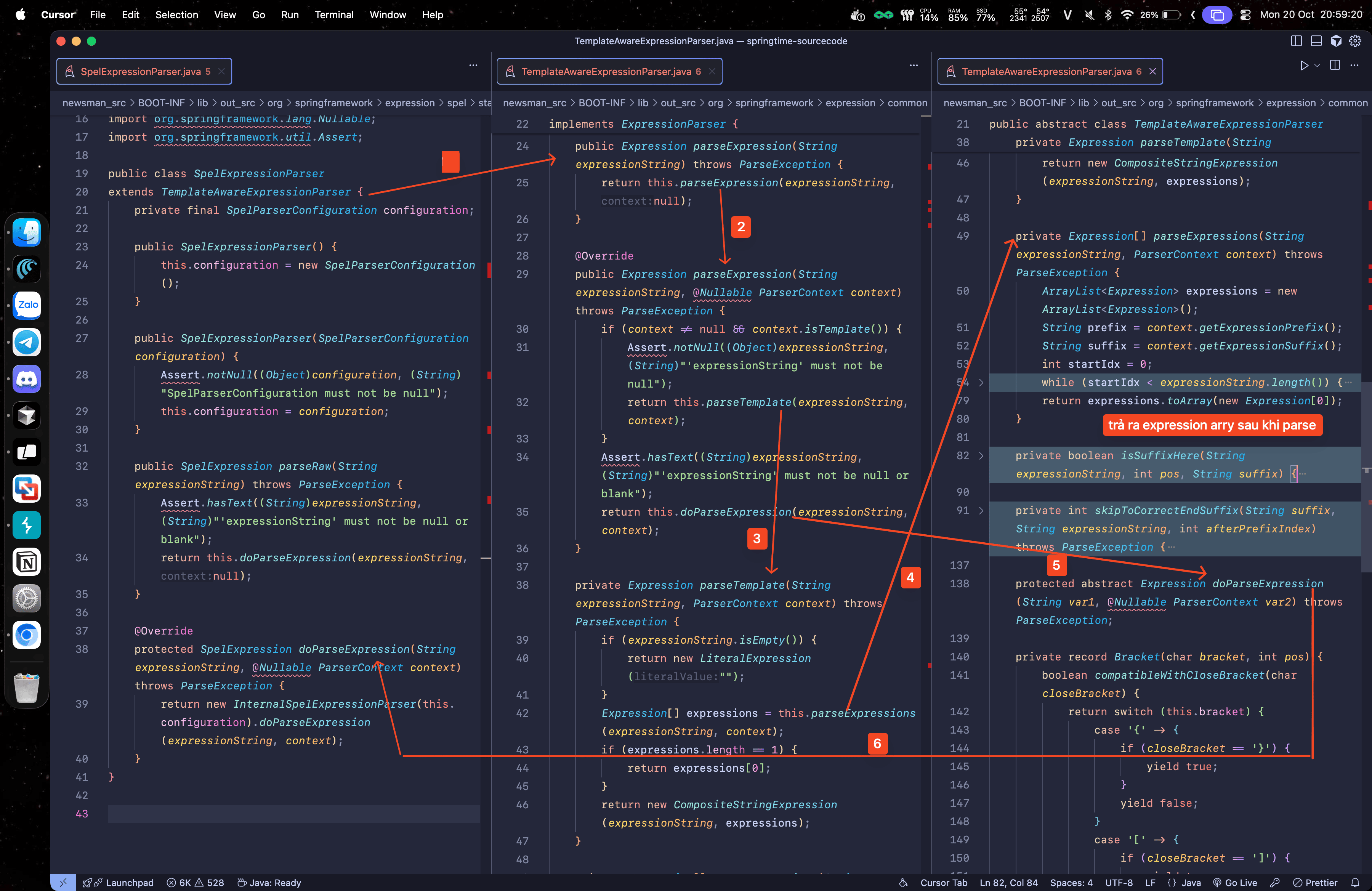
Task: Open run options dropdown arrow
Action: click(x=1317, y=66)
